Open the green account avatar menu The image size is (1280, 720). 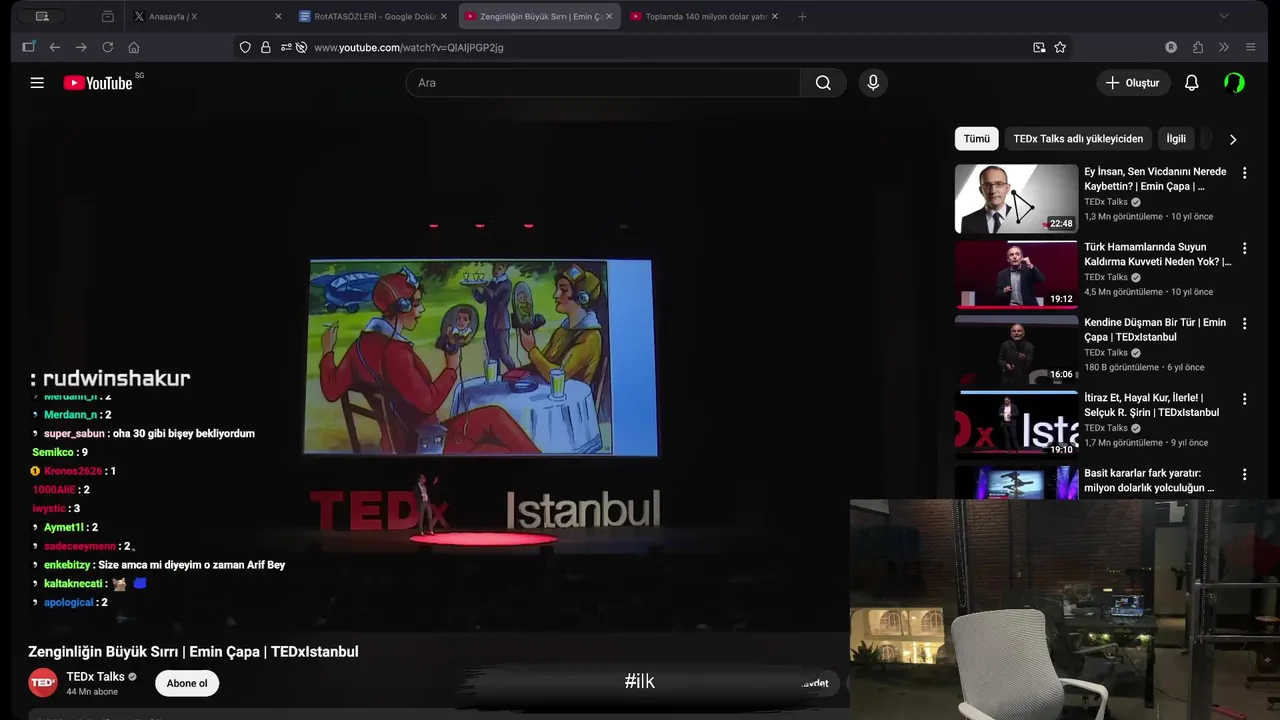[1234, 83]
